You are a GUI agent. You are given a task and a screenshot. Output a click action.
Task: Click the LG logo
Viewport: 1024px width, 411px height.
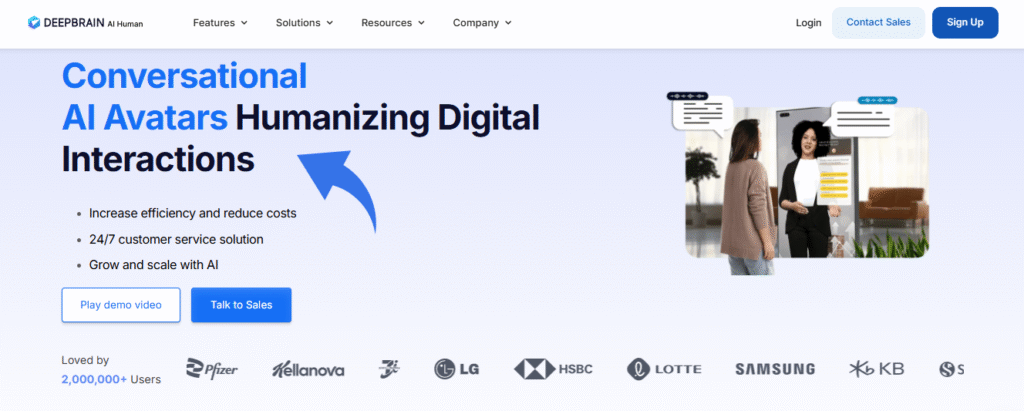[x=456, y=369]
